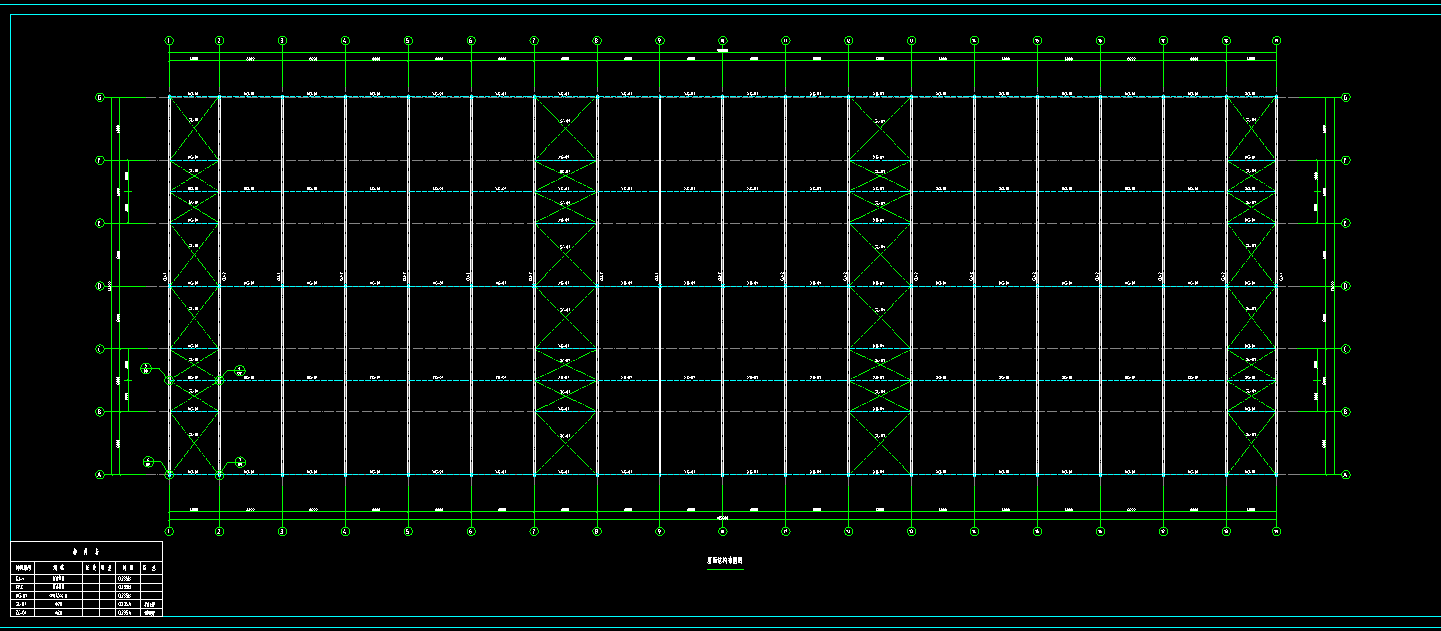The image size is (1441, 631).
Task: Select grid bubble 2 on bottom axis
Action: click(x=219, y=531)
